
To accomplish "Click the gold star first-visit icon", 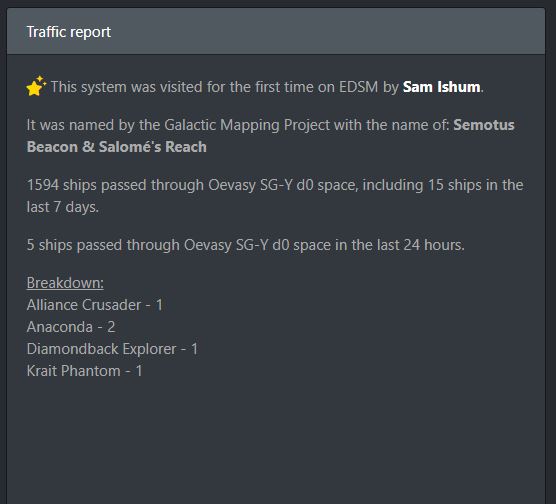I will 36,86.
